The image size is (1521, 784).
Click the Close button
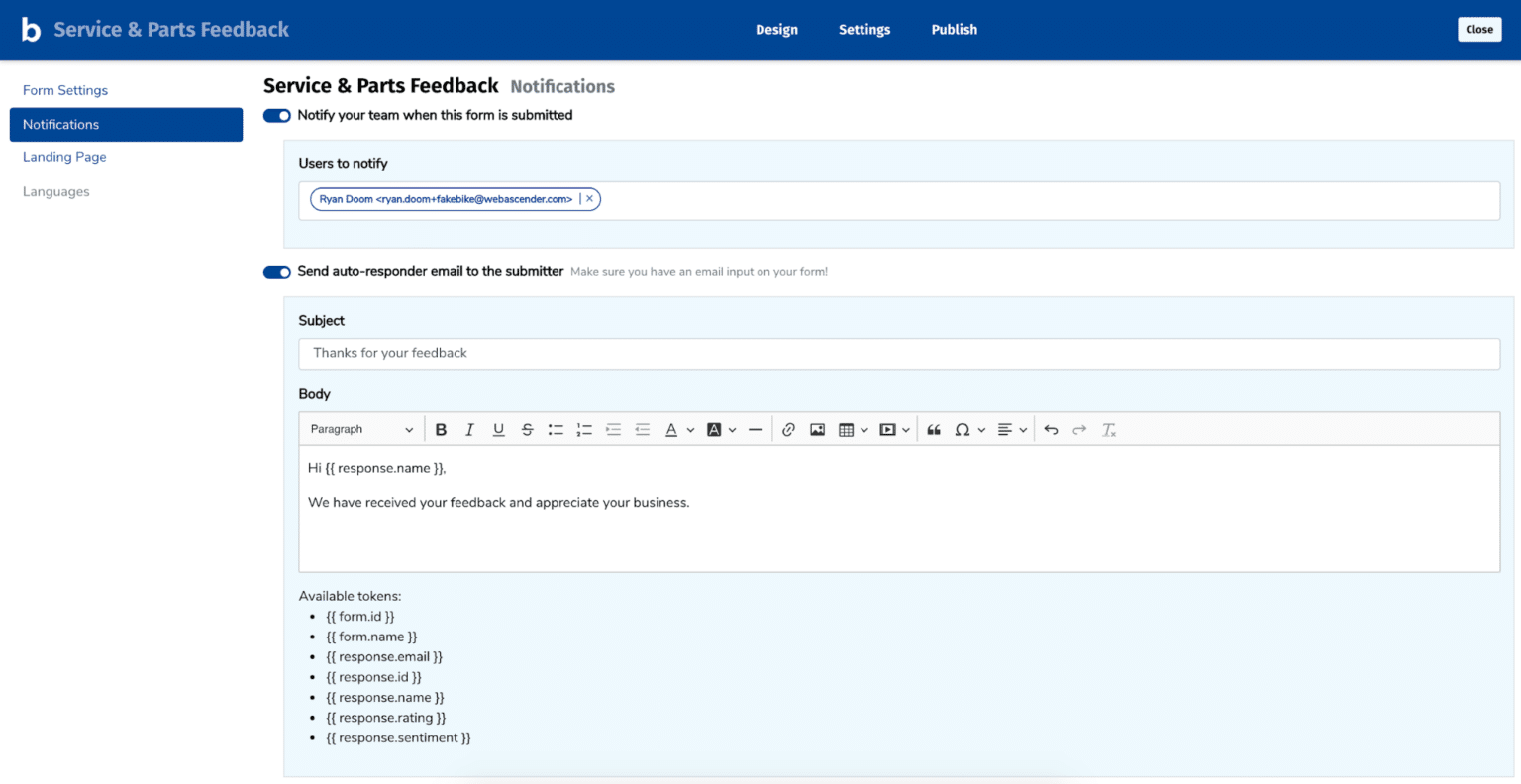click(x=1479, y=30)
